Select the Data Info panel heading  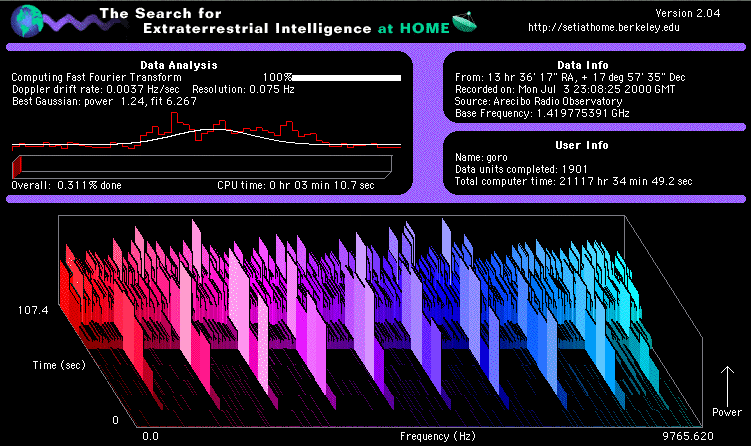[x=590, y=65]
